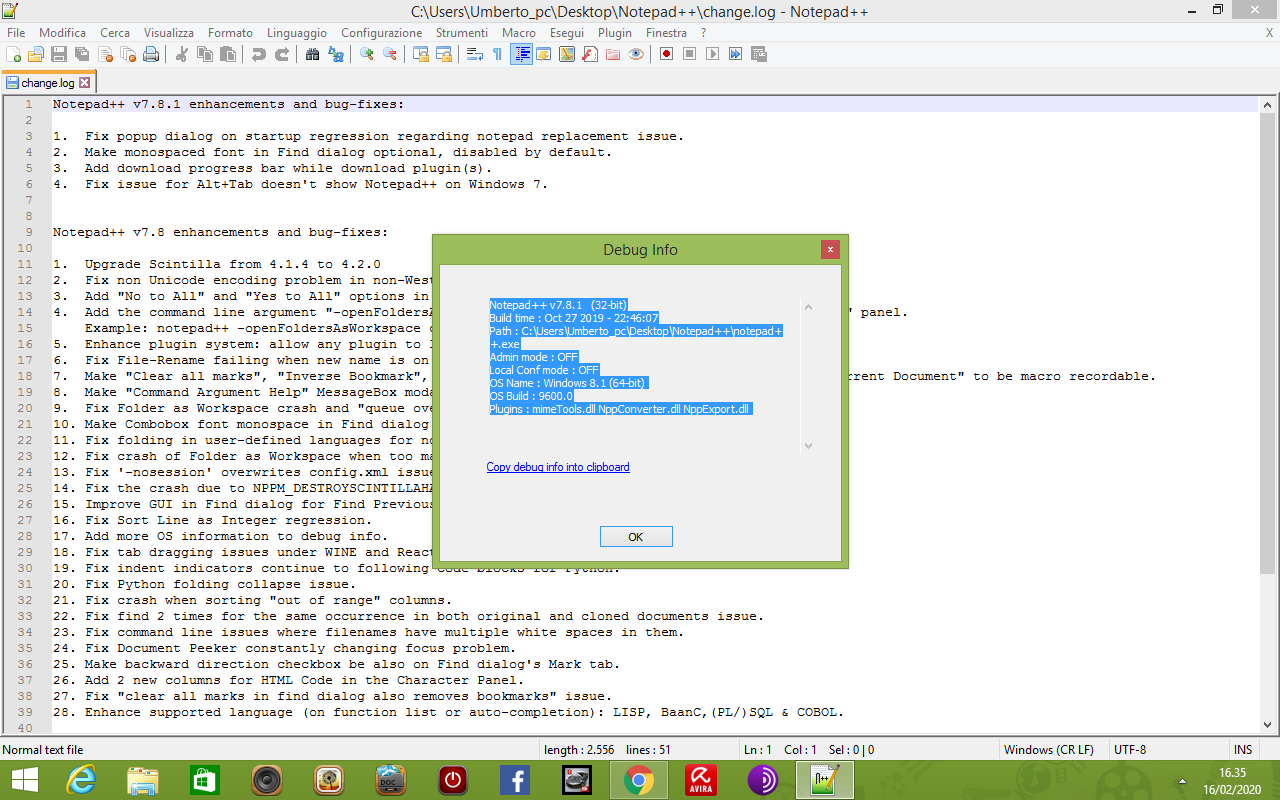This screenshot has height=800, width=1280.
Task: Toggle the monitoring eye toolbar icon
Action: tap(635, 54)
